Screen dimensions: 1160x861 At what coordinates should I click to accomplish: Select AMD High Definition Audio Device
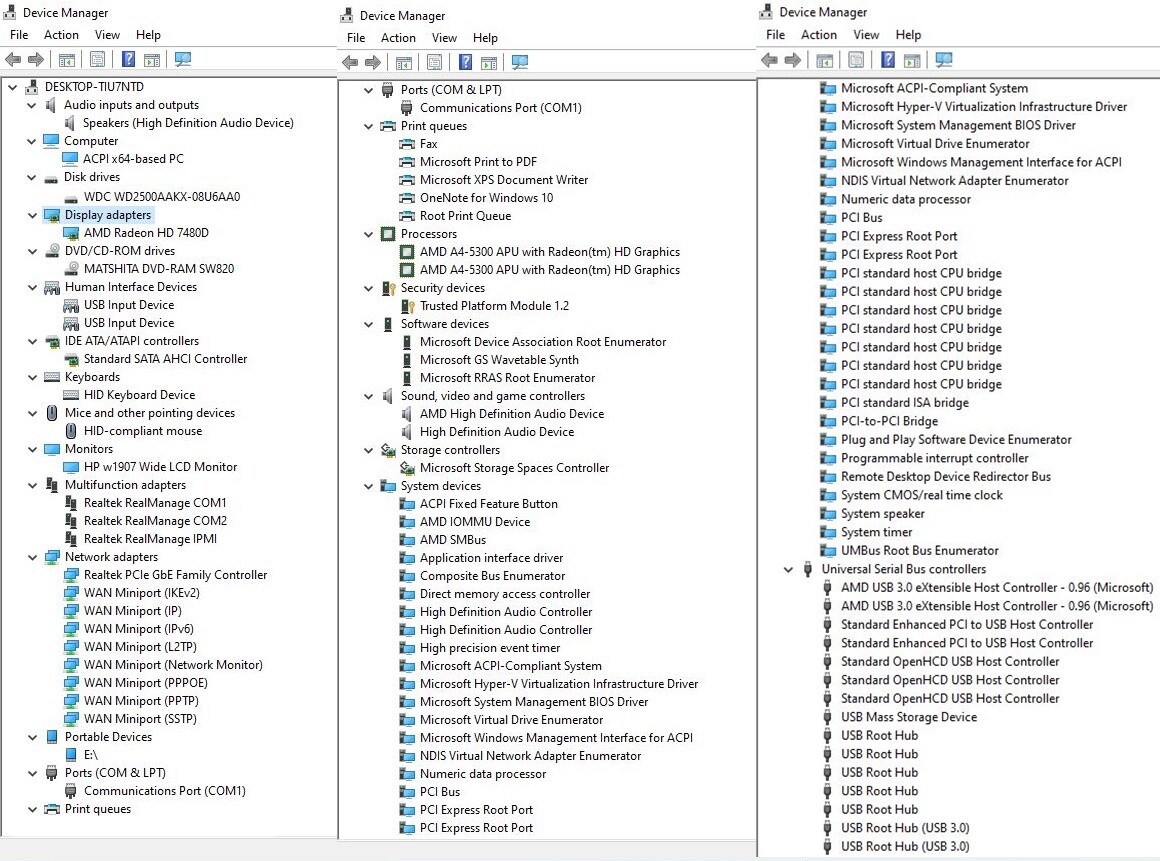click(x=512, y=414)
